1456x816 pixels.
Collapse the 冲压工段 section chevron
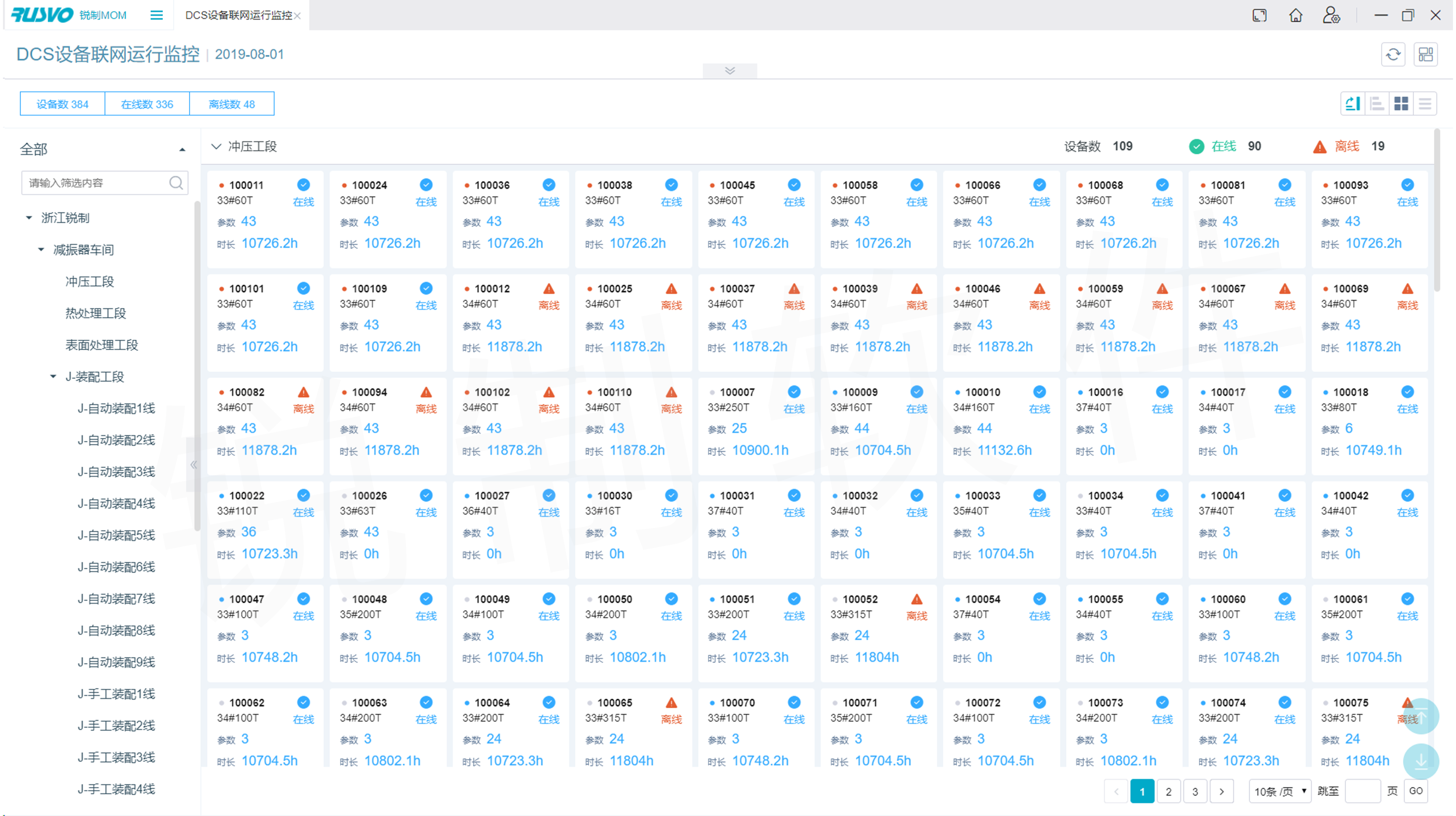coord(216,146)
